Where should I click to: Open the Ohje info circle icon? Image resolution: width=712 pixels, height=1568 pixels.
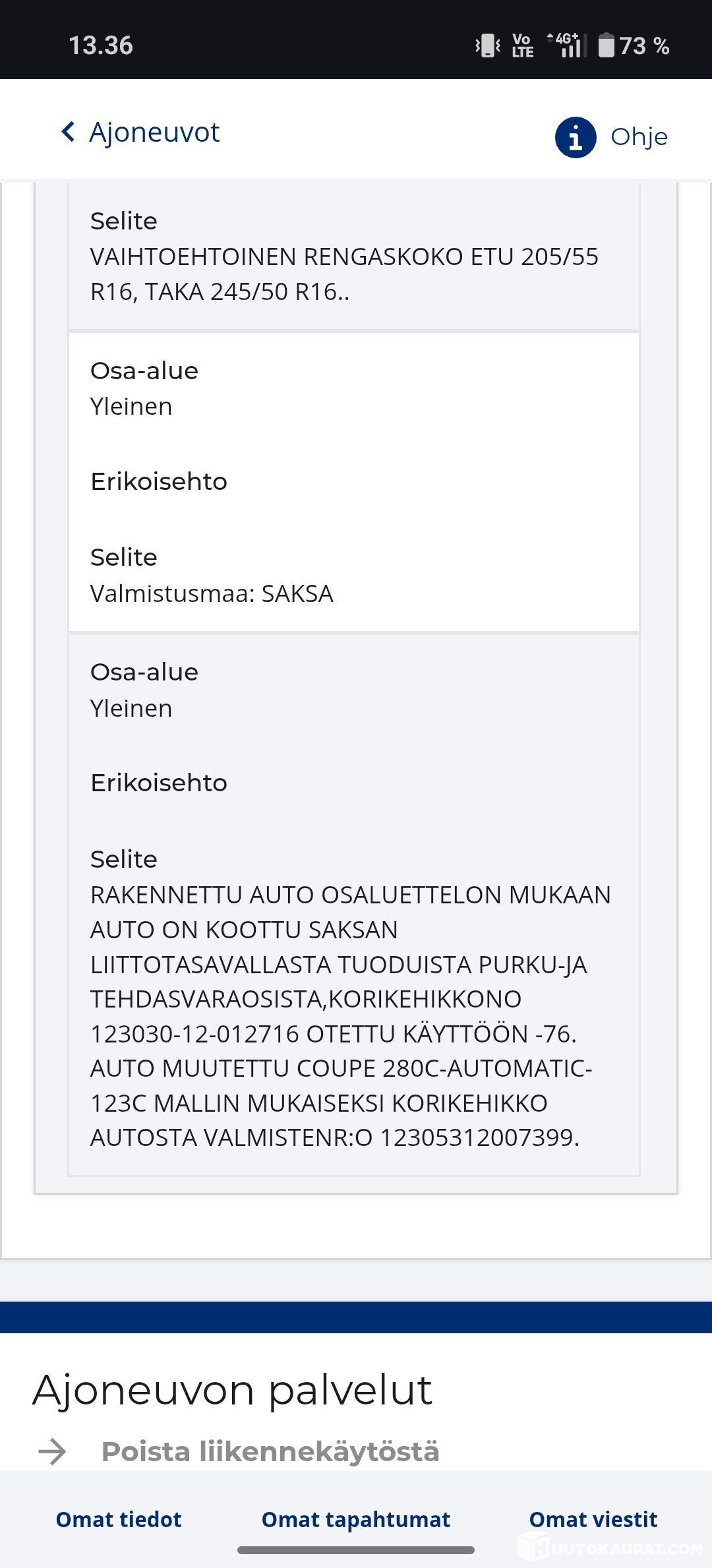[576, 137]
